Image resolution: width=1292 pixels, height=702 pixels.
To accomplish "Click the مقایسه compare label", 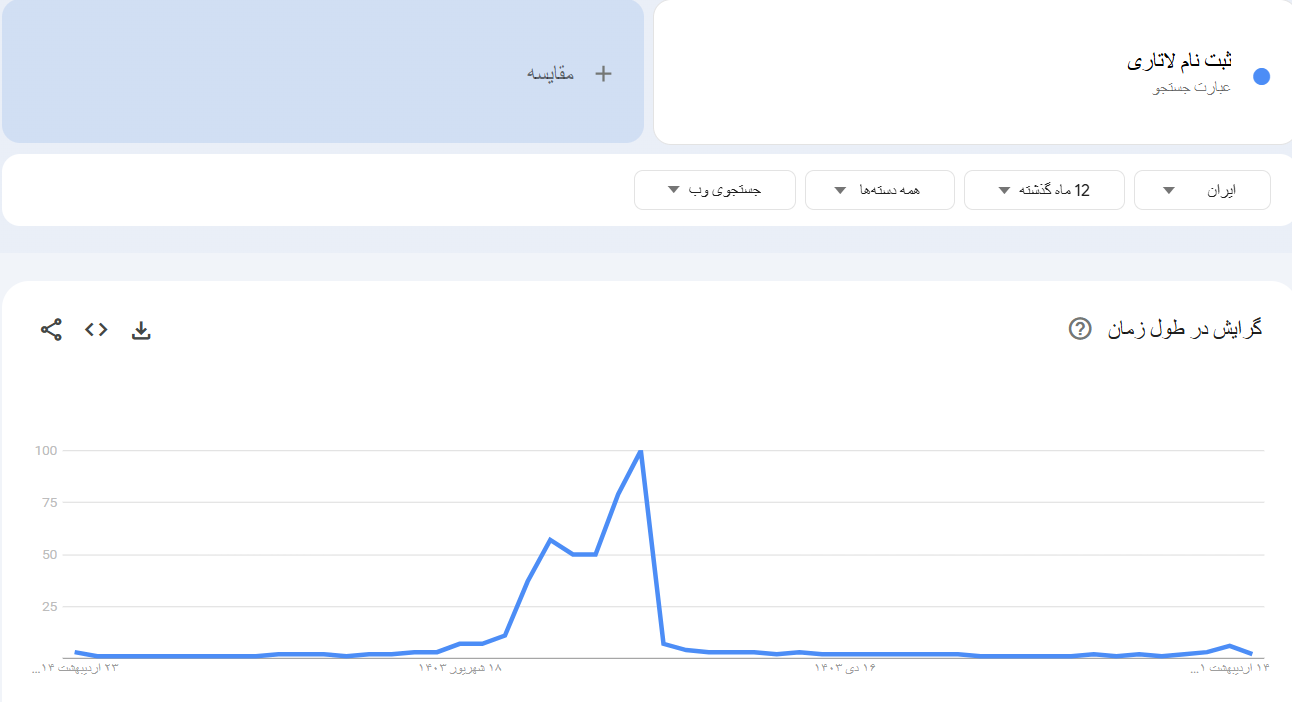I will (551, 73).
